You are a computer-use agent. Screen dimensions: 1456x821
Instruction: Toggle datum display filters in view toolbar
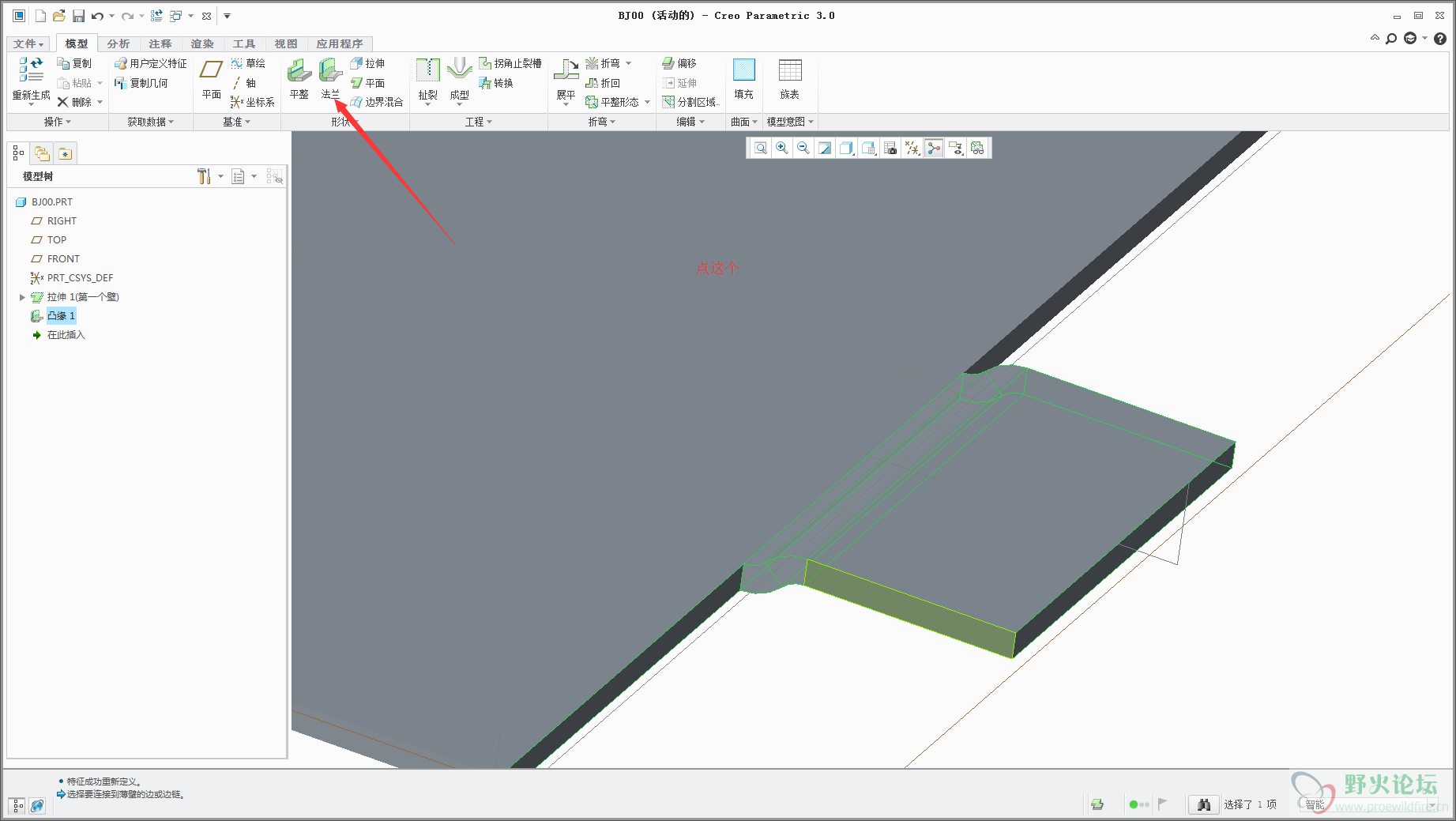912,148
